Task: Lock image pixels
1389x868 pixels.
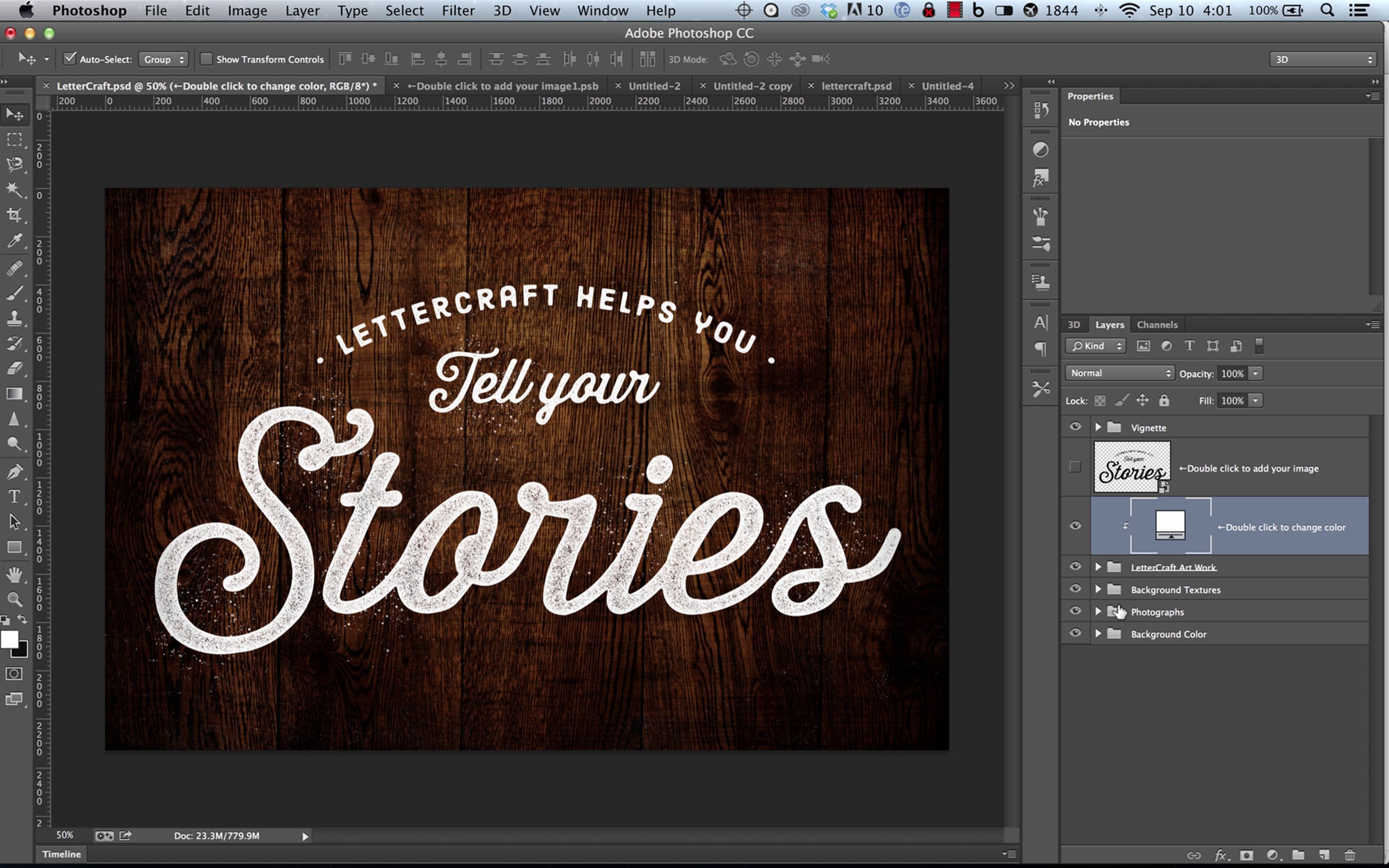Action: pos(1121,400)
